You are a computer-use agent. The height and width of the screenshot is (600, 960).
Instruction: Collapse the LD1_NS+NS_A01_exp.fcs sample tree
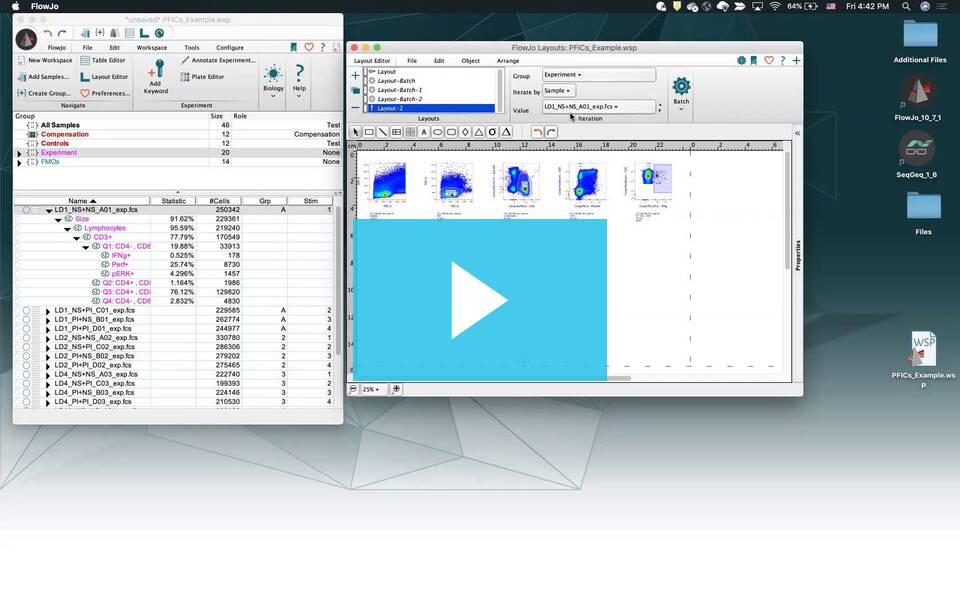[x=49, y=210]
